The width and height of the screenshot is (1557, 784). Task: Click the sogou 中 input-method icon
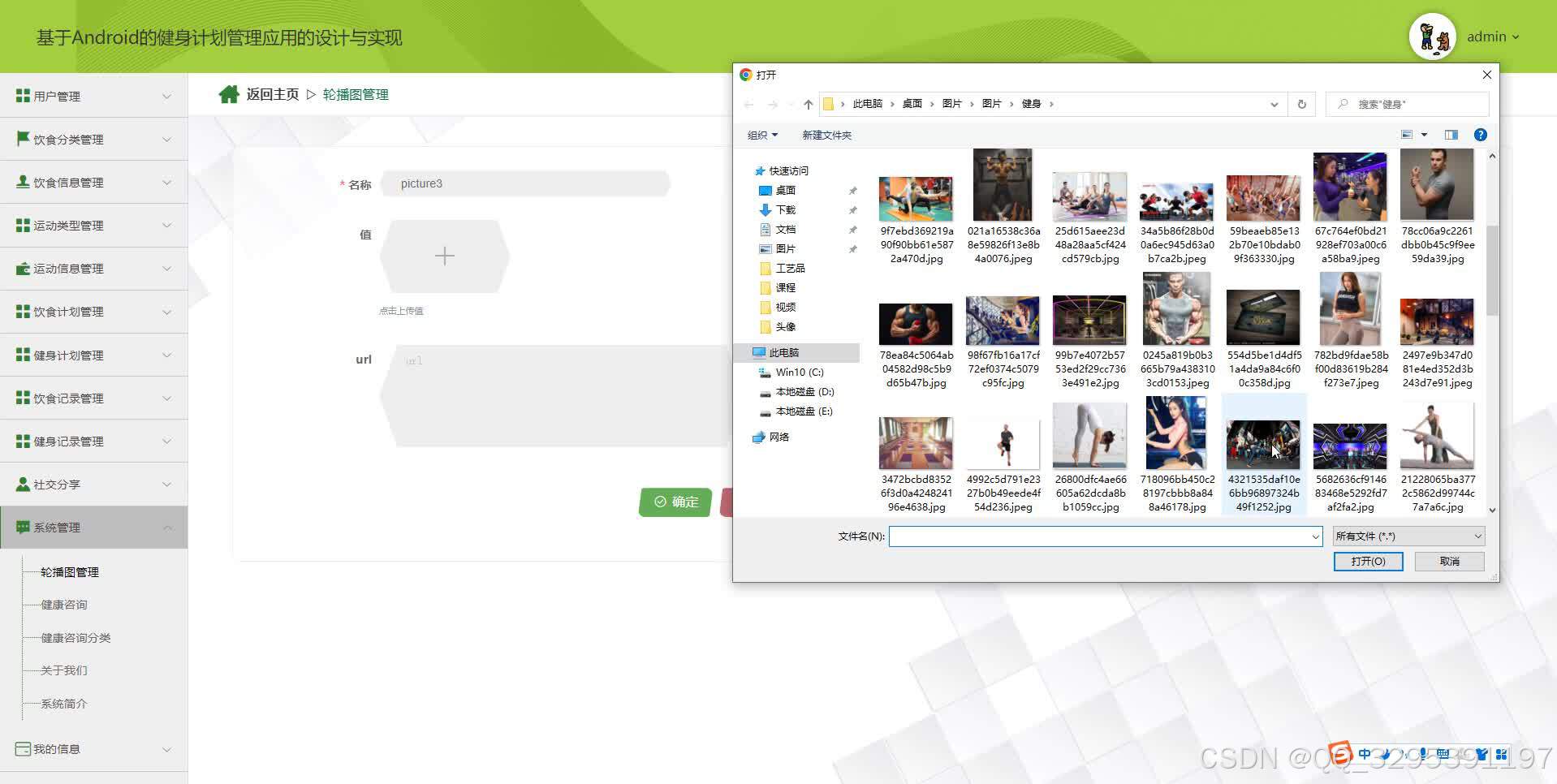(1365, 754)
